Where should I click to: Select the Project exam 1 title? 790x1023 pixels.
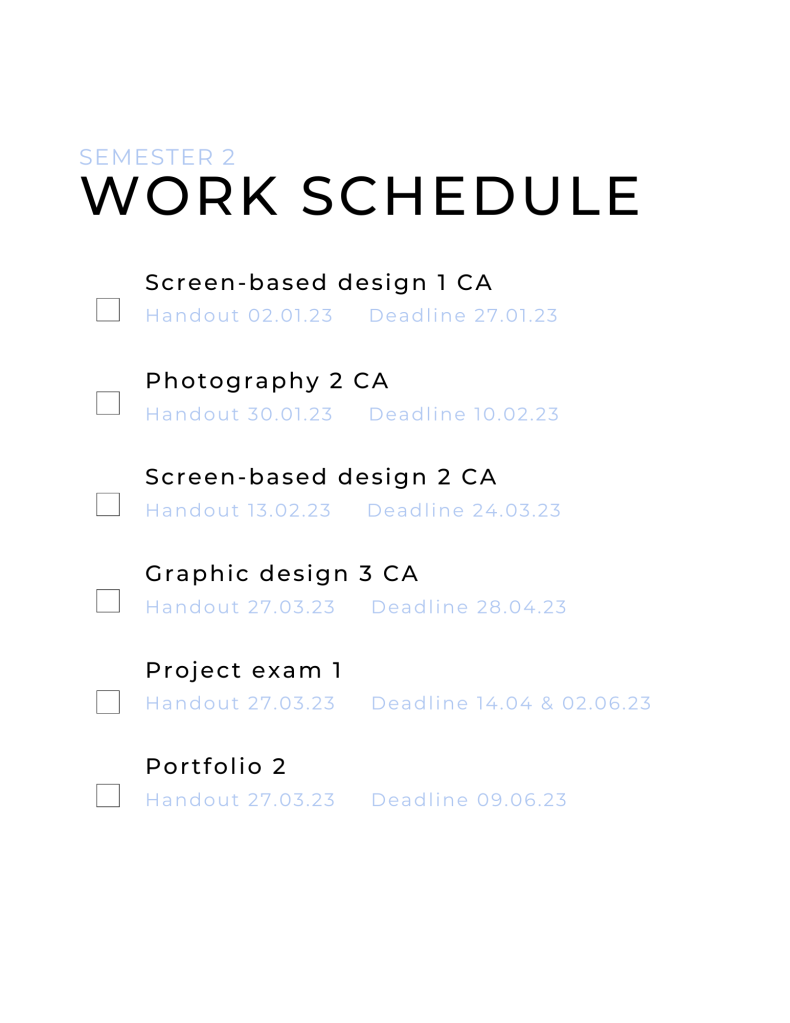click(x=244, y=670)
